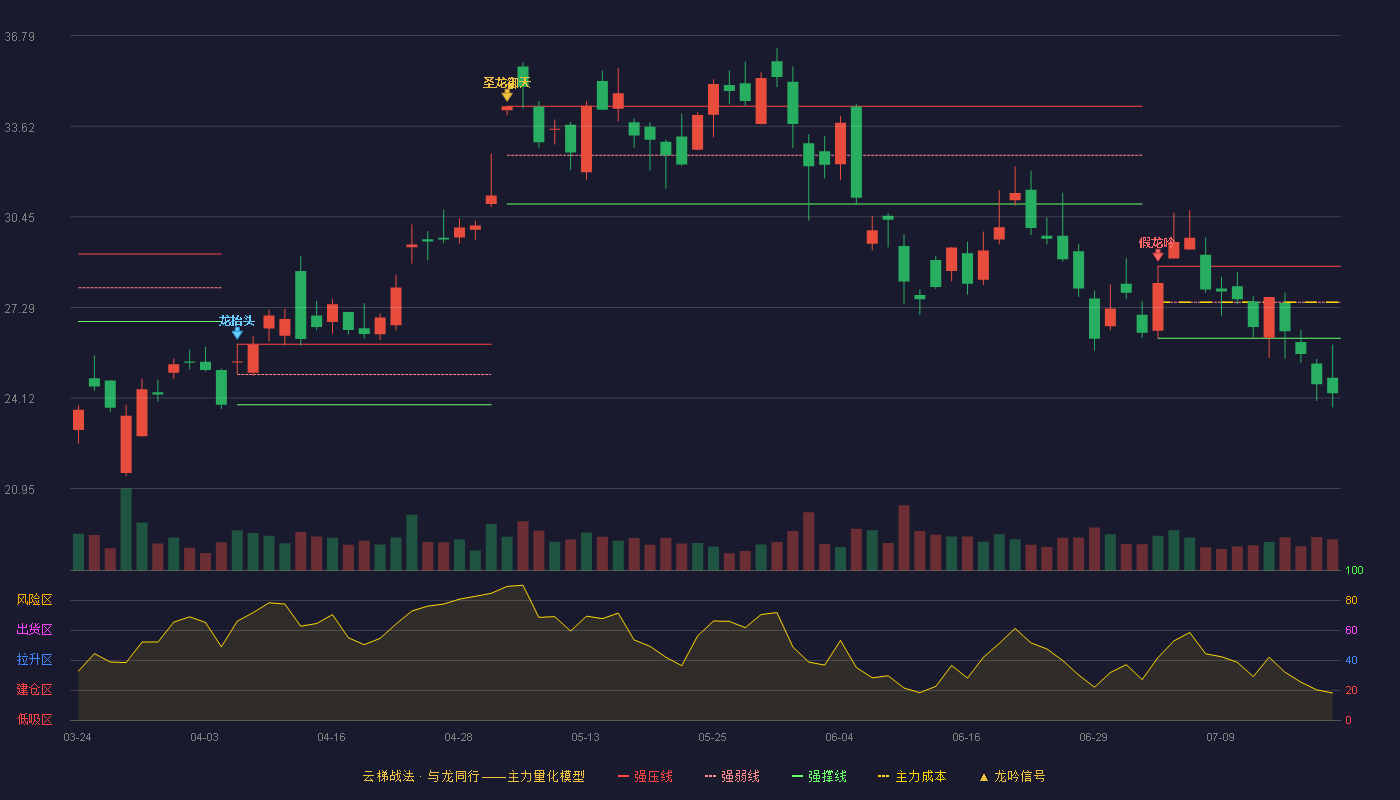Click the 05-13 date label

(x=585, y=737)
